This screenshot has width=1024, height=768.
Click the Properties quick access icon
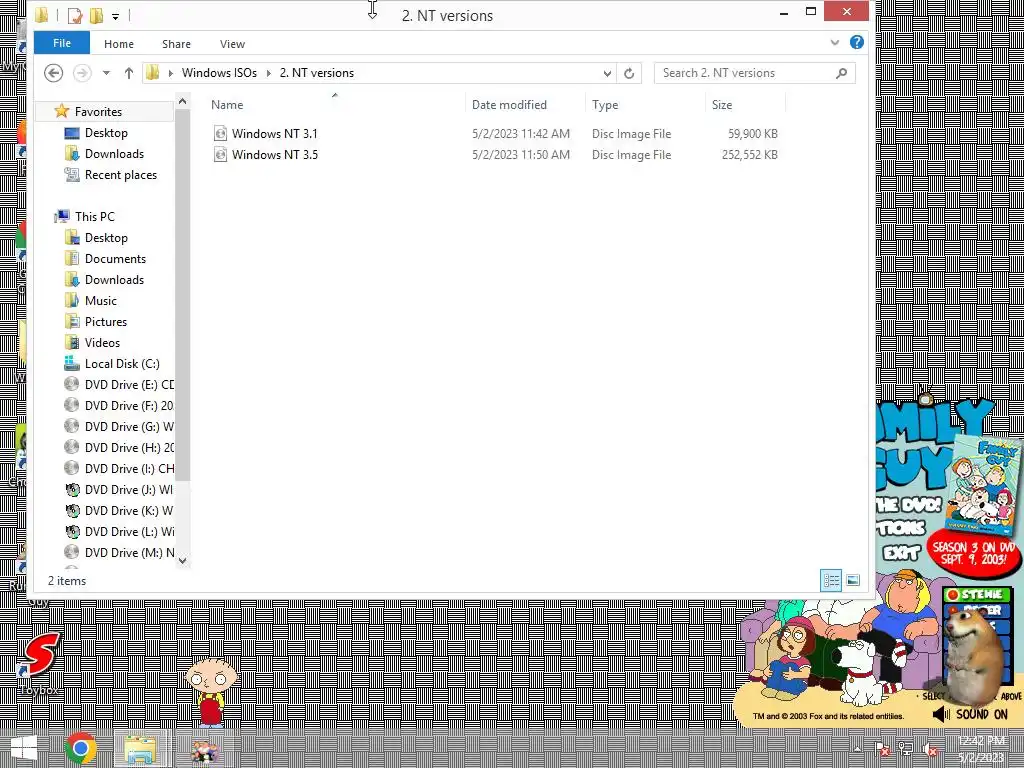coord(75,15)
